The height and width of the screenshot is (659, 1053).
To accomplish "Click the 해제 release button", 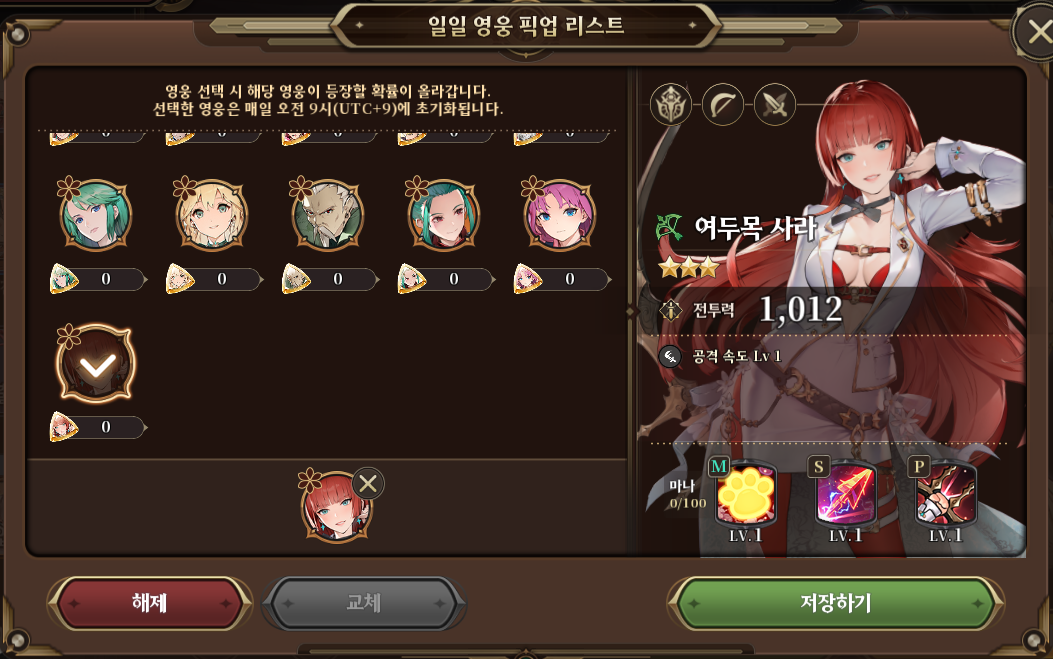I will coord(150,603).
